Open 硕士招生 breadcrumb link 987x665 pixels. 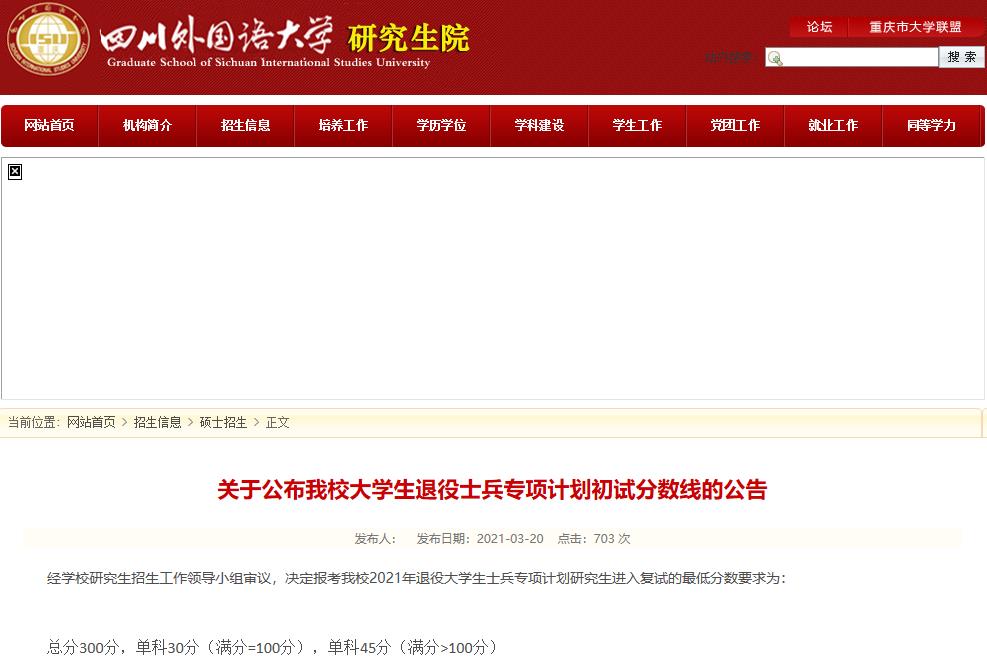pos(223,422)
